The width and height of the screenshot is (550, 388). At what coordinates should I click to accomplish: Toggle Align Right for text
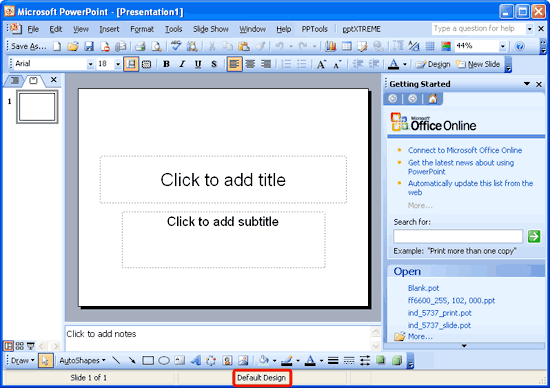[266, 64]
